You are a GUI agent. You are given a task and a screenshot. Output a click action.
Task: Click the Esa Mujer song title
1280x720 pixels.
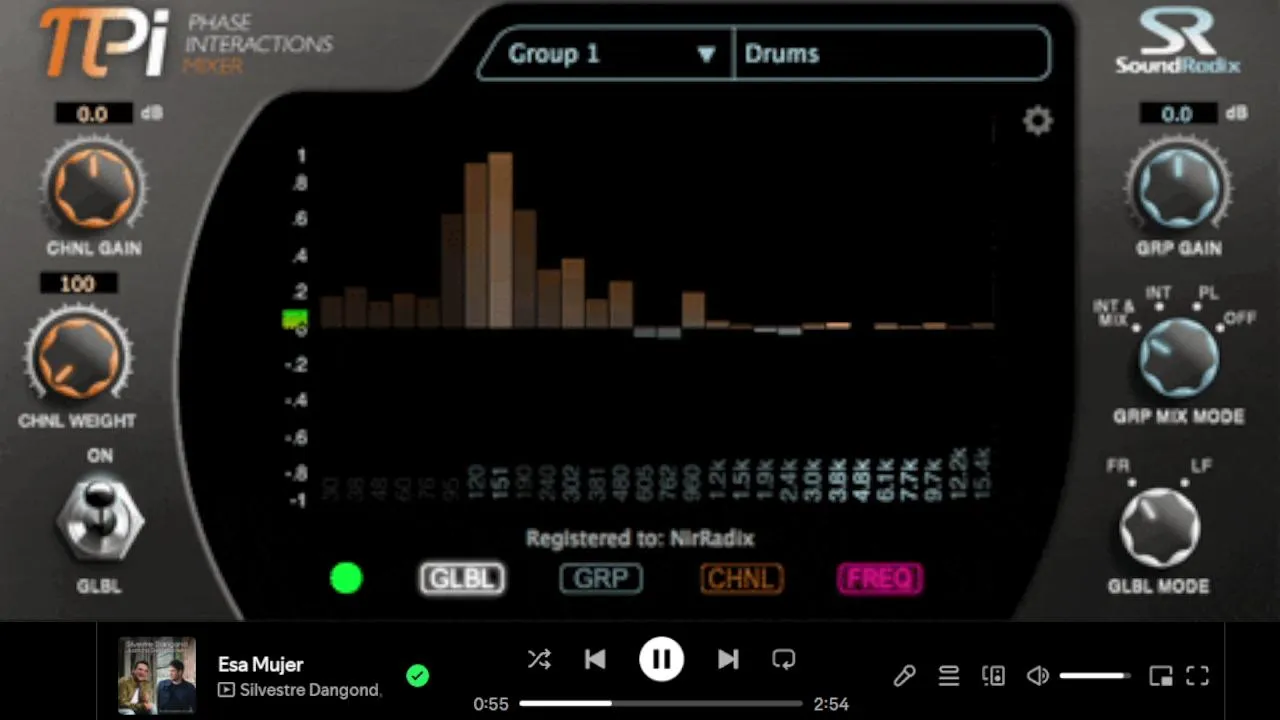(x=261, y=664)
